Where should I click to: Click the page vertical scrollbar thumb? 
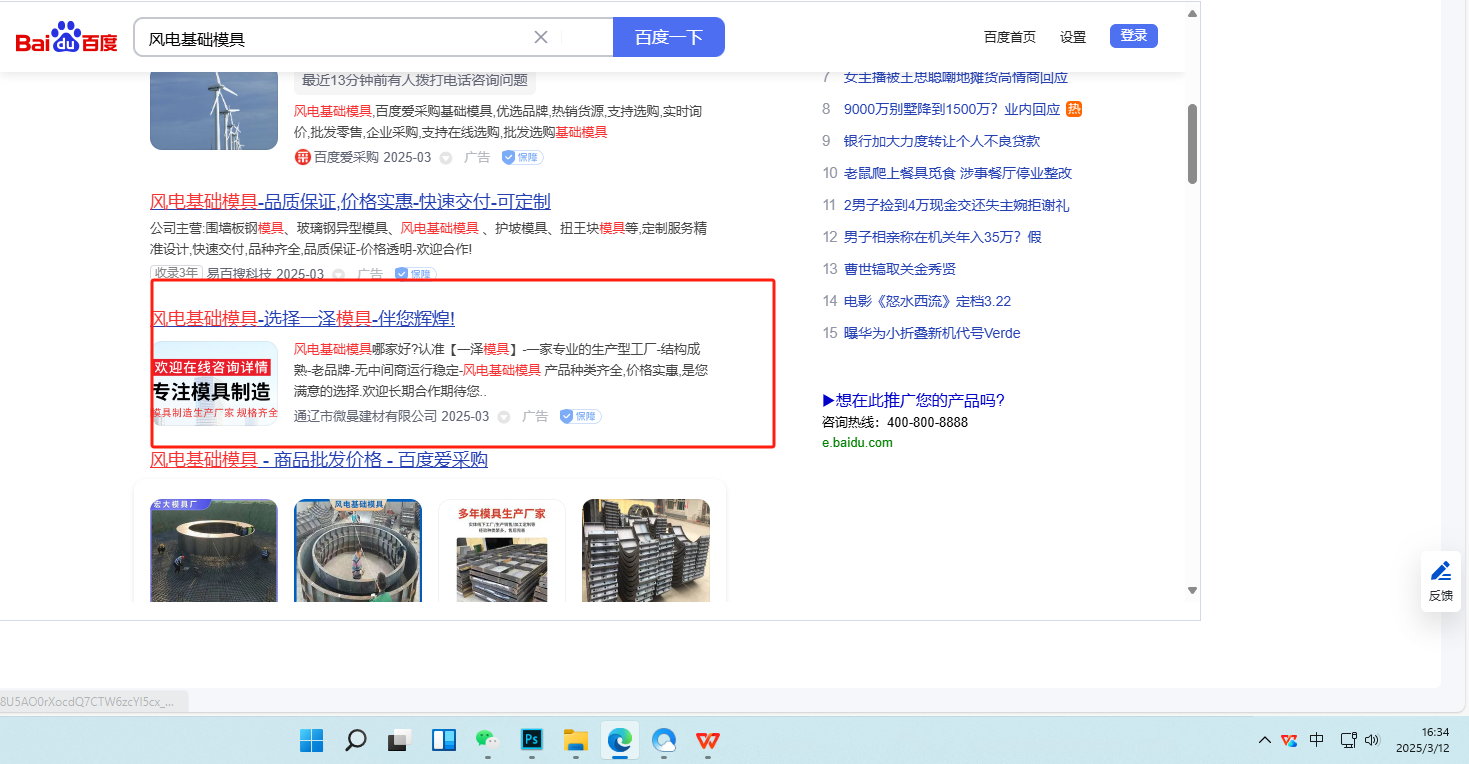[1192, 143]
